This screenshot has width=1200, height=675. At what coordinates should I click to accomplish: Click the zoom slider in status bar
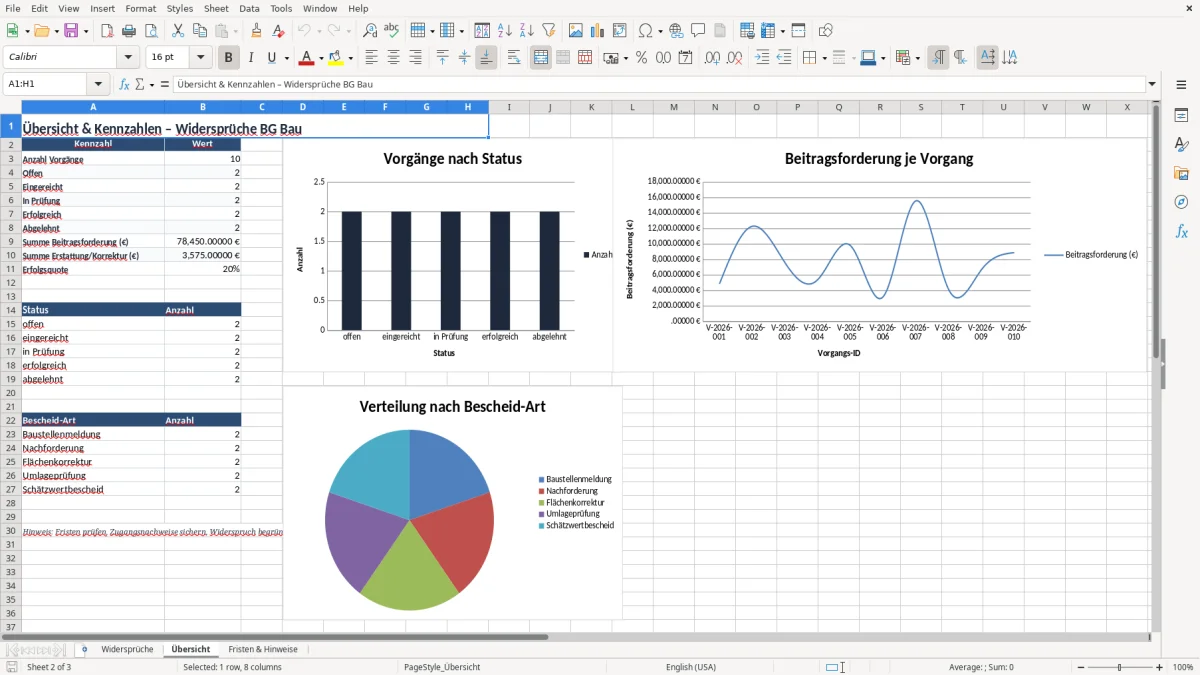pyautogui.click(x=1119, y=667)
